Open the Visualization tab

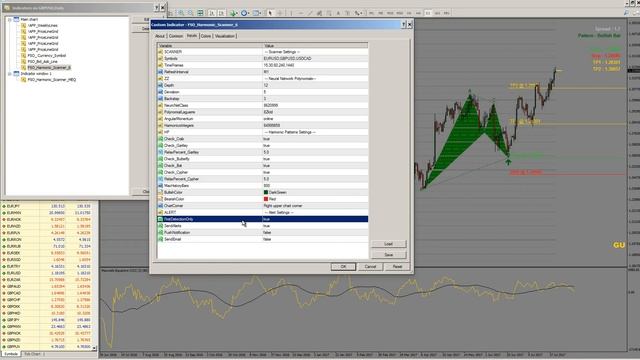point(225,36)
